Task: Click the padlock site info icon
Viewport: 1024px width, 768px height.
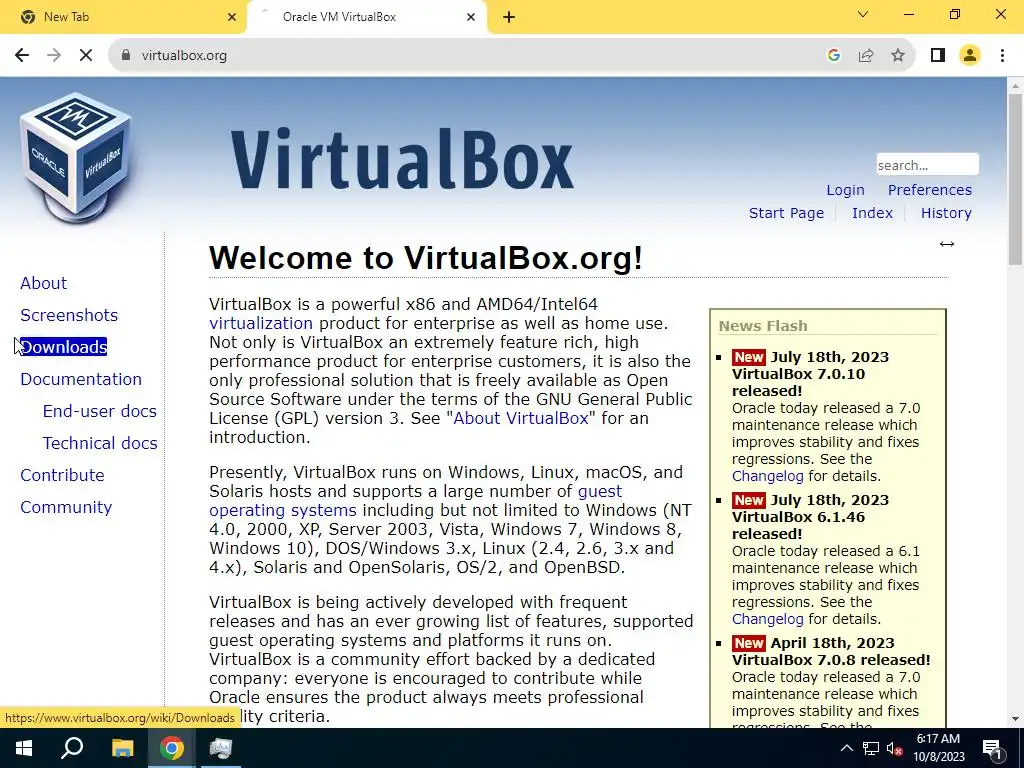Action: point(126,56)
